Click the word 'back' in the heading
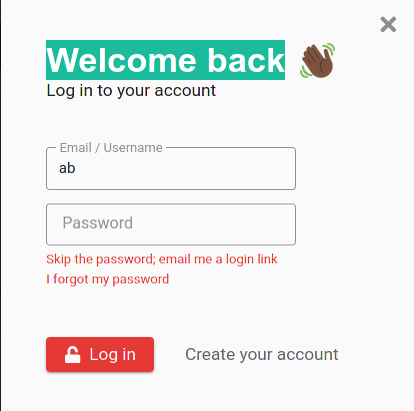This screenshot has width=414, height=411. 246,60
